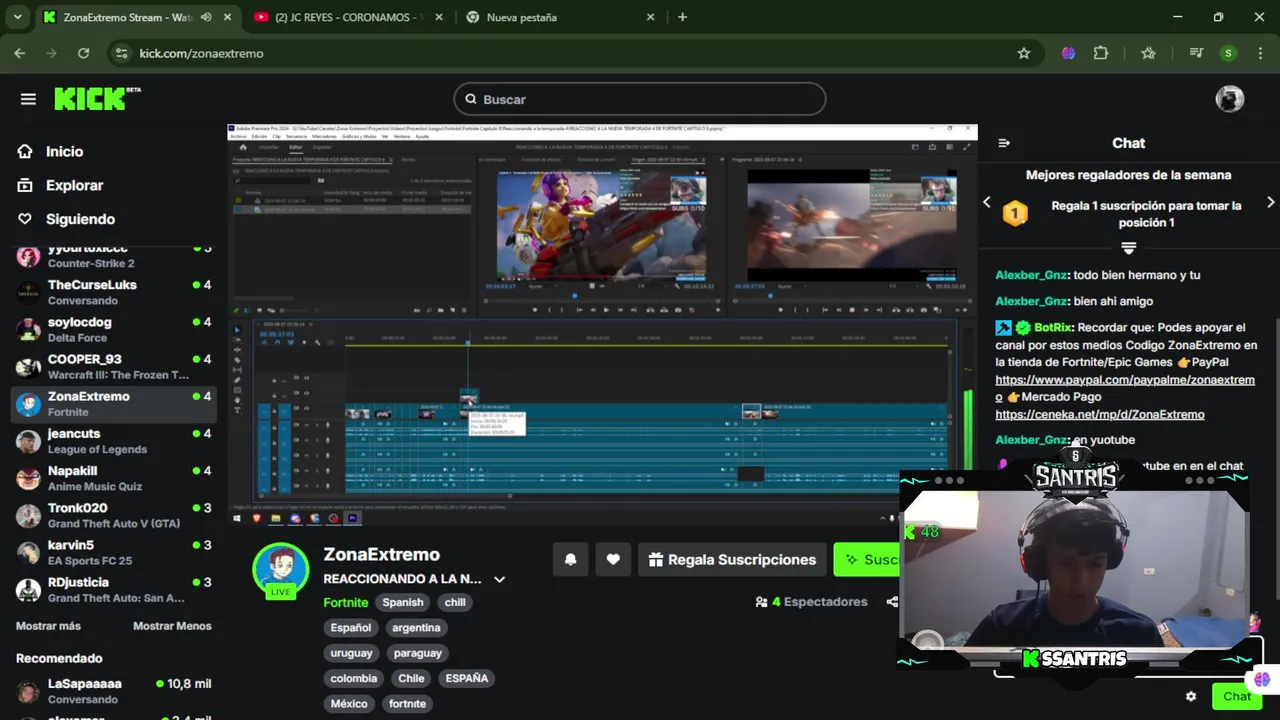Open the Chrome three-dot menu
This screenshot has width=1280, height=720.
pyautogui.click(x=1259, y=53)
